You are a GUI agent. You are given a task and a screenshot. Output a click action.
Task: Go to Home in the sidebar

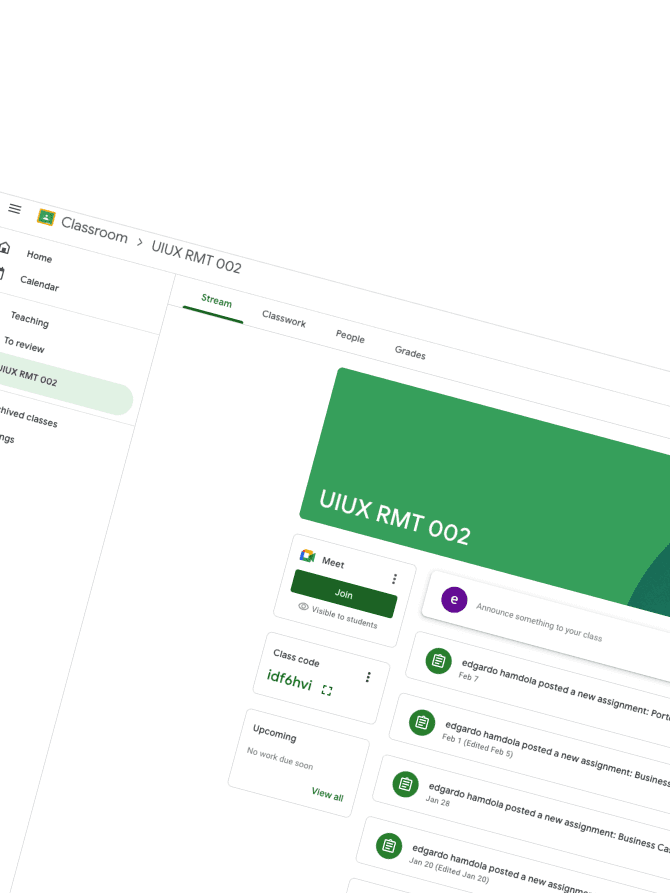39,256
